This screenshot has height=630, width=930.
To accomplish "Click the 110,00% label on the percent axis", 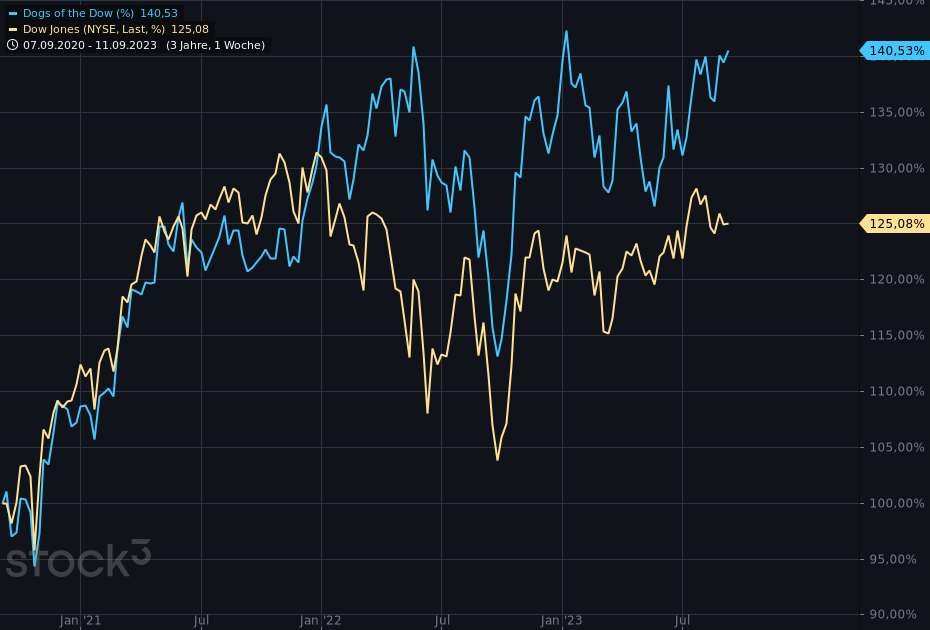I will pos(897,391).
